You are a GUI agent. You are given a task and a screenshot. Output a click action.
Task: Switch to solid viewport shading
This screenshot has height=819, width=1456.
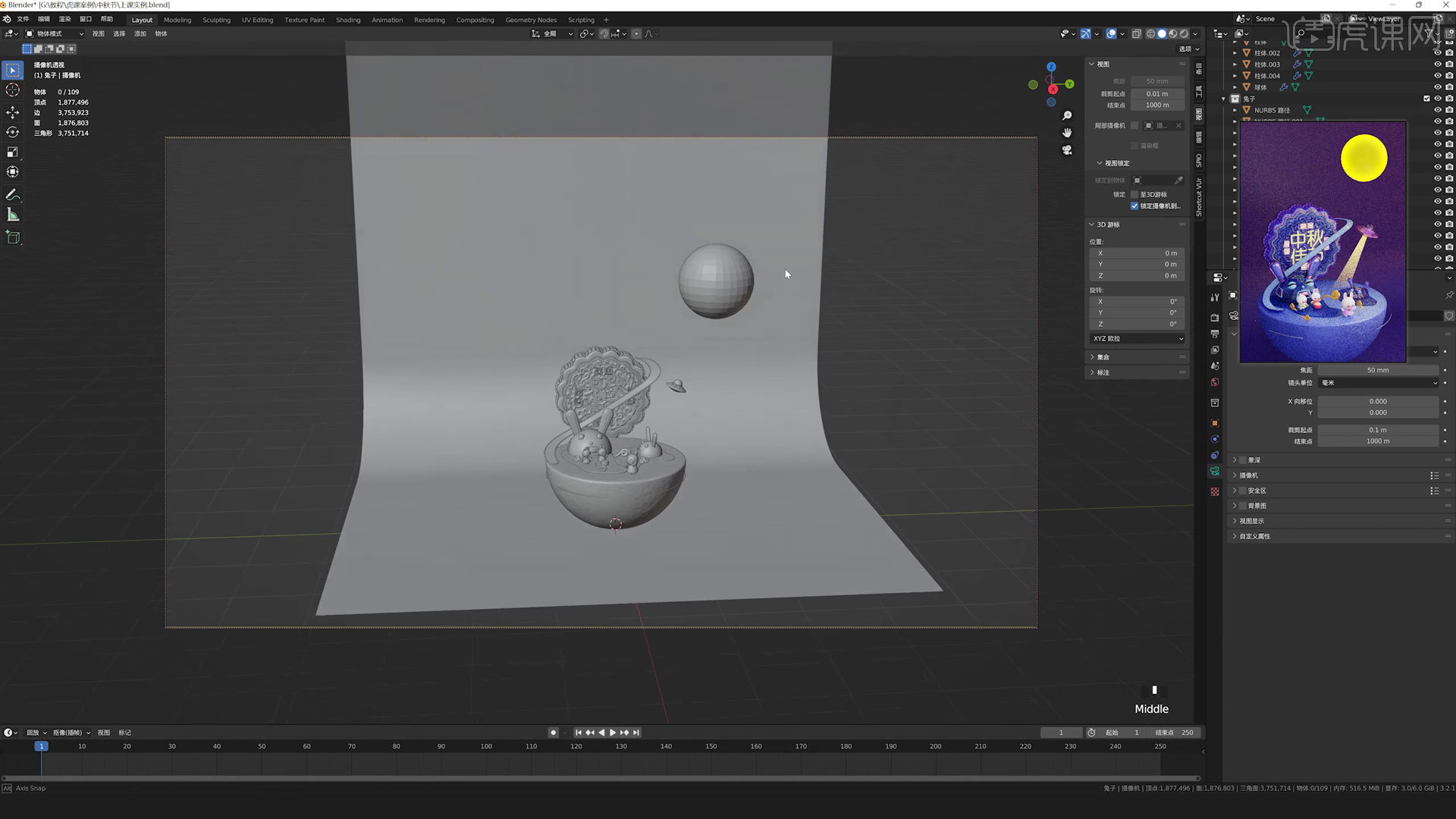coord(1162,33)
